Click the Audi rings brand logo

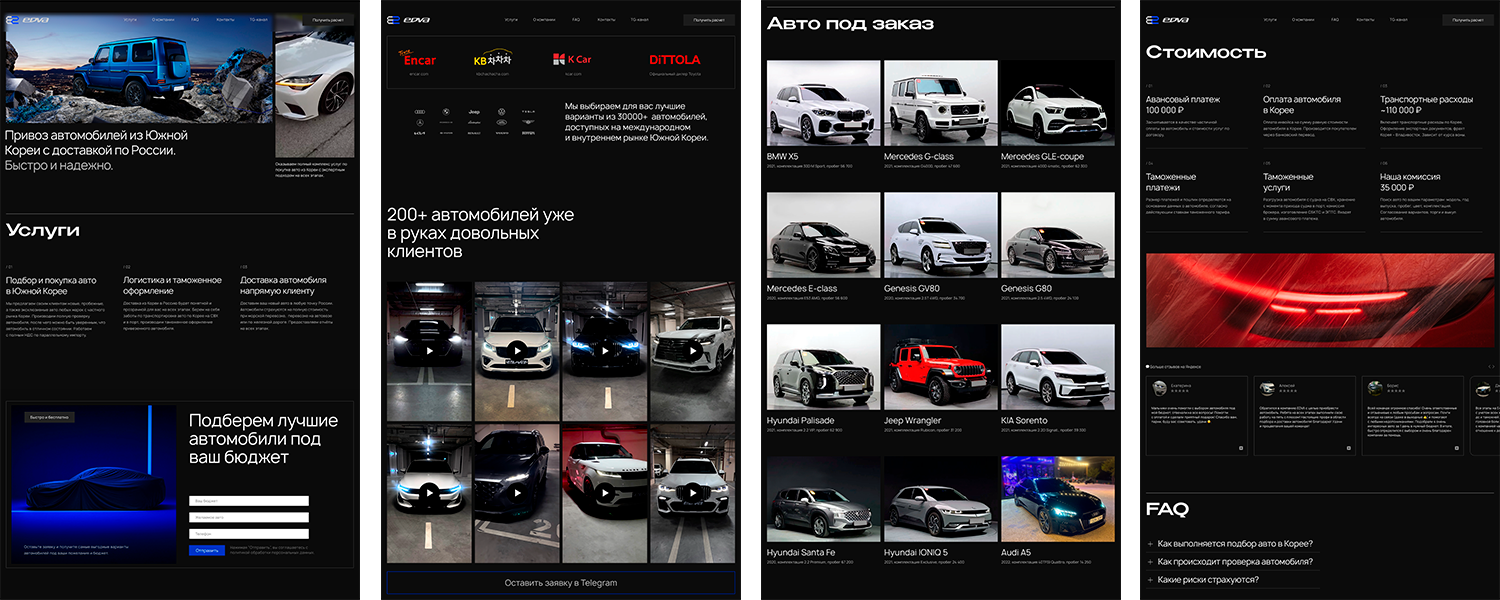point(419,113)
